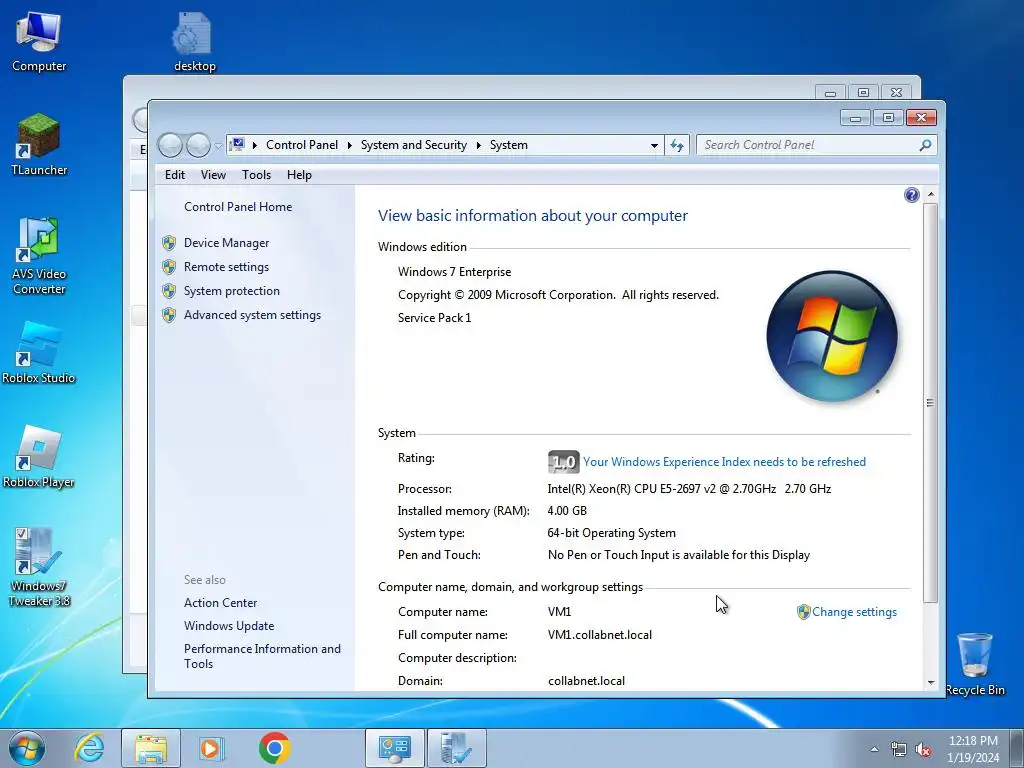This screenshot has width=1024, height=768.
Task: Open Windows Update link
Action: click(229, 626)
